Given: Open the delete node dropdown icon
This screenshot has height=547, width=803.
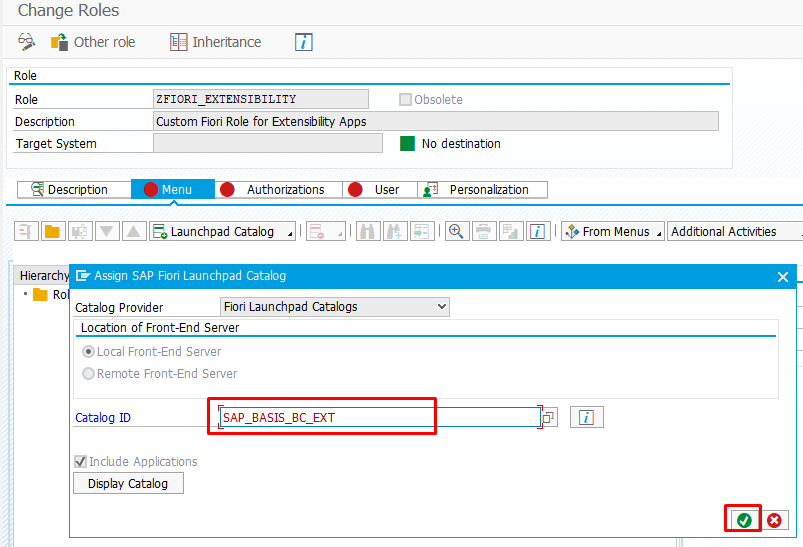Looking at the screenshot, I should pos(326,232).
